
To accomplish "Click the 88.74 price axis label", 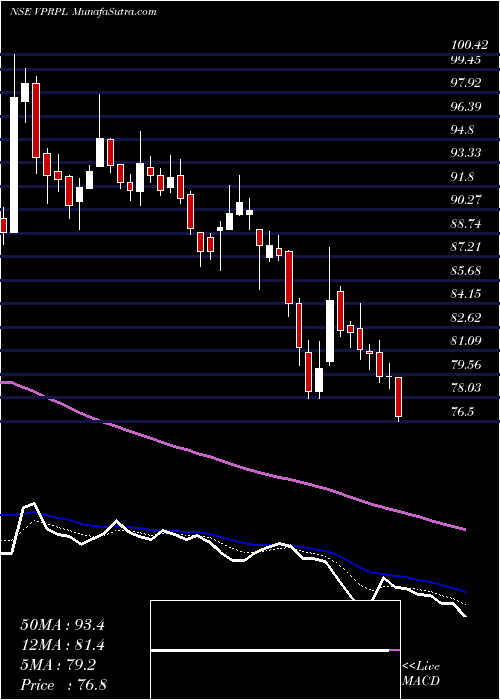I will pos(465,224).
